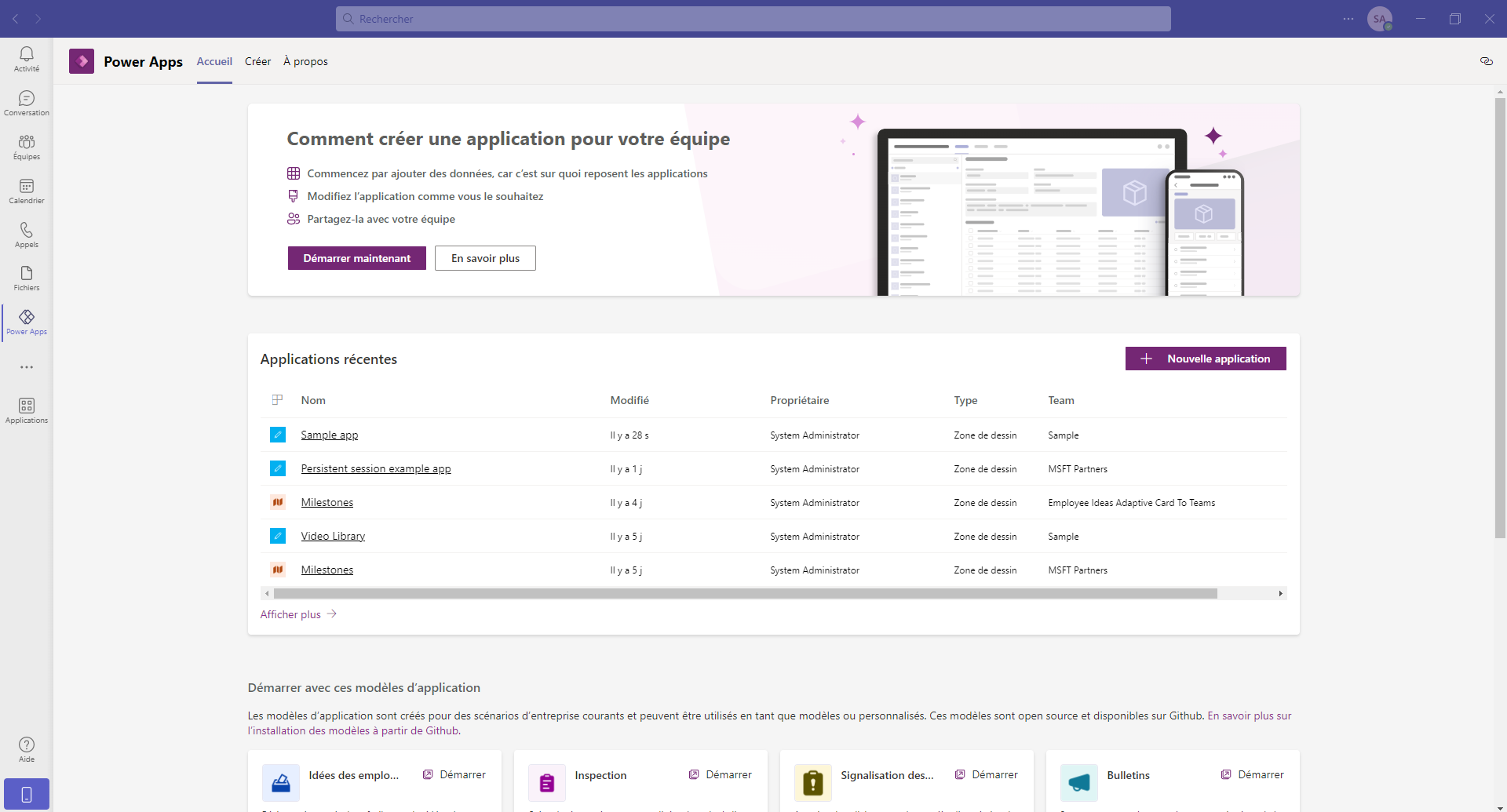Image resolution: width=1507 pixels, height=812 pixels.
Task: Click the Signalisation des template icon
Action: pyautogui.click(x=813, y=782)
